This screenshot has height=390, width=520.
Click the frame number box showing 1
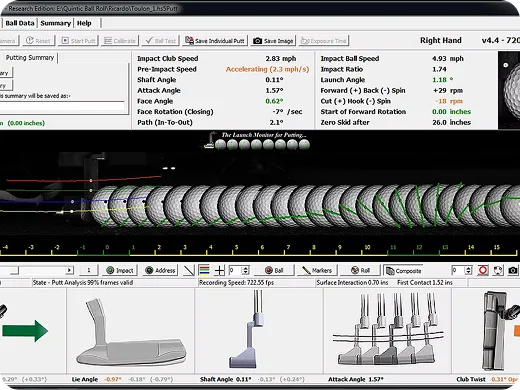tap(88, 270)
